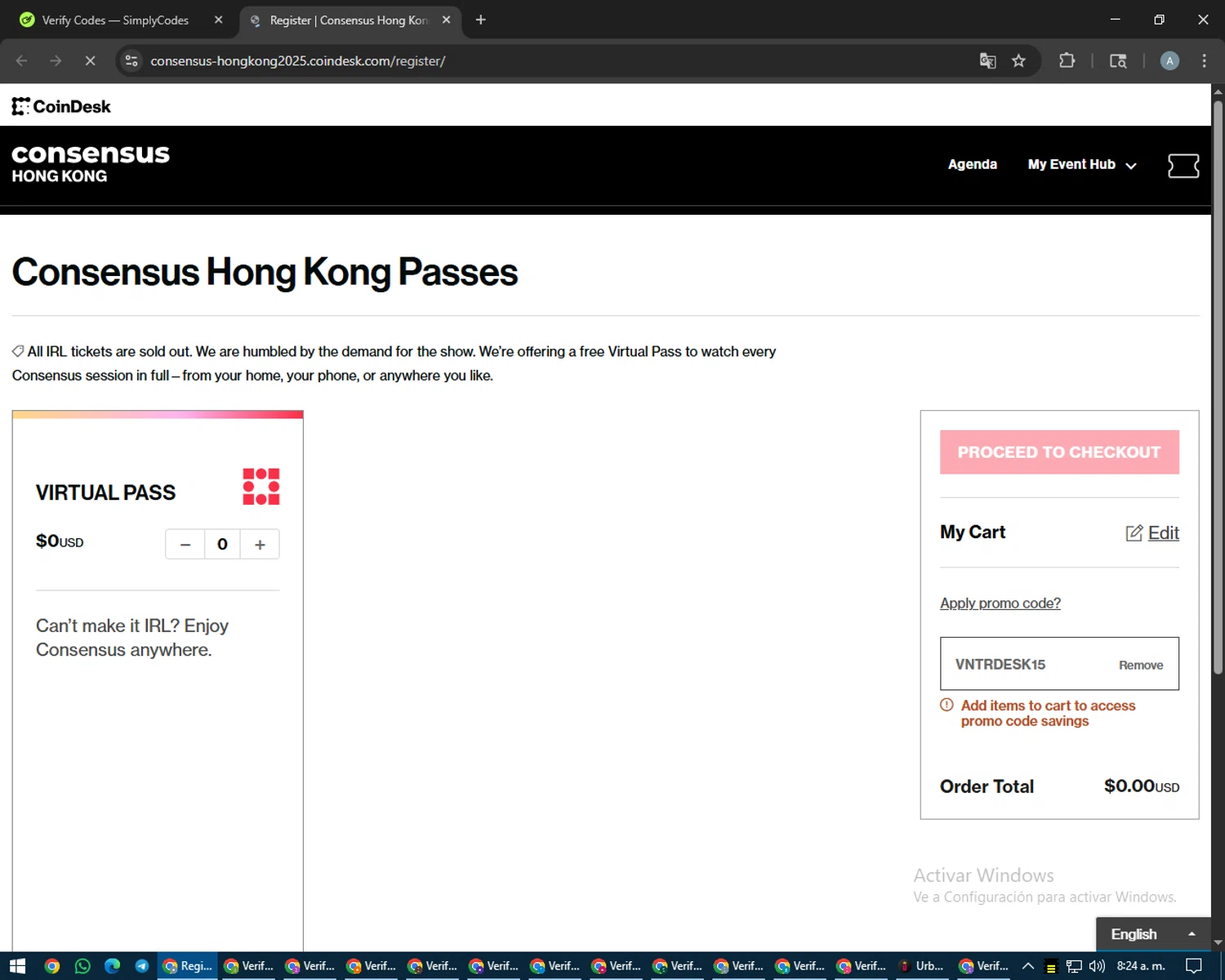Click the Virtual Pass red dotted logo
Screen dimensions: 1225x980
[x=261, y=487]
